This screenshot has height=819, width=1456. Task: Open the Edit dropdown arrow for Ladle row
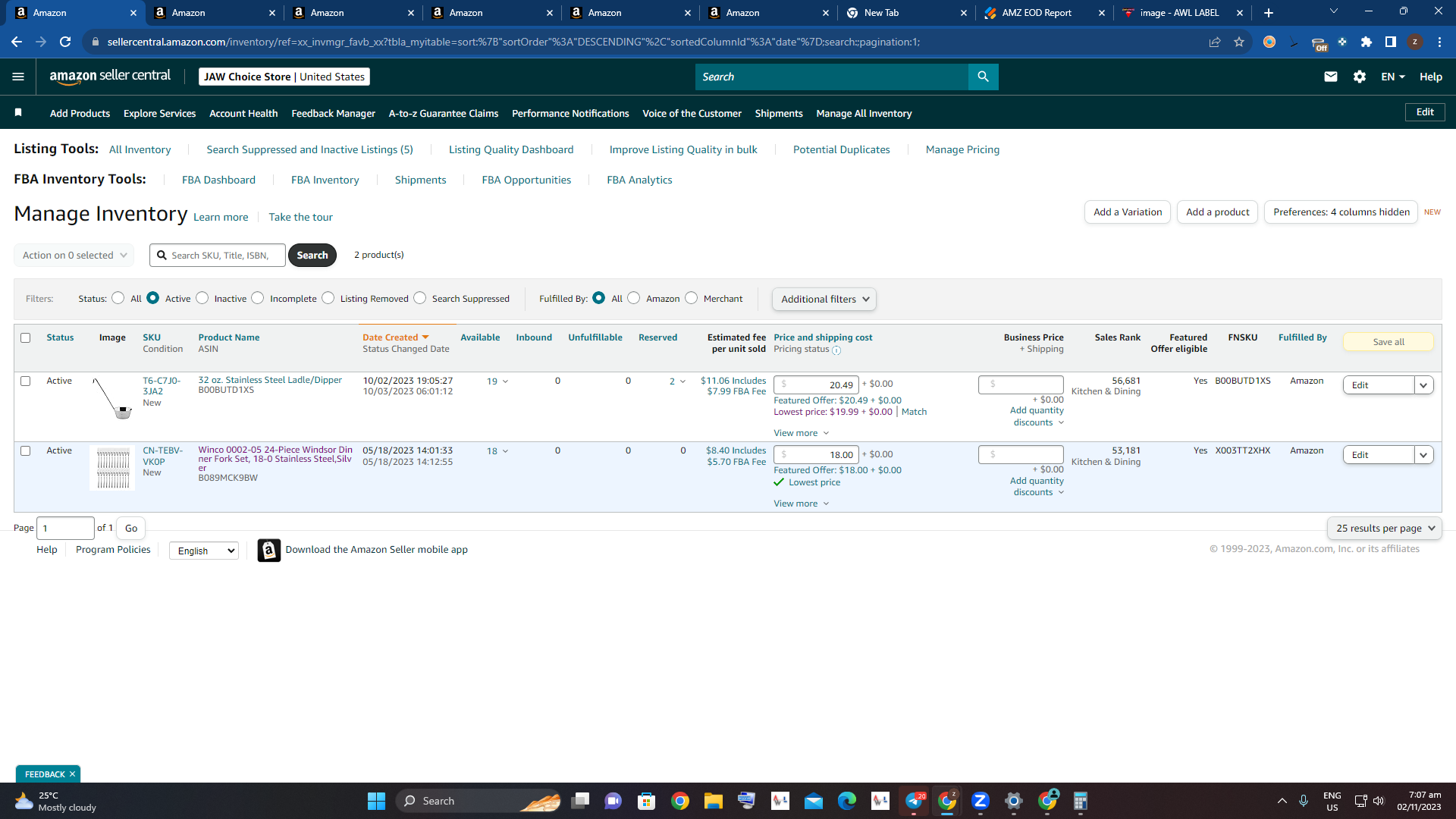point(1424,385)
